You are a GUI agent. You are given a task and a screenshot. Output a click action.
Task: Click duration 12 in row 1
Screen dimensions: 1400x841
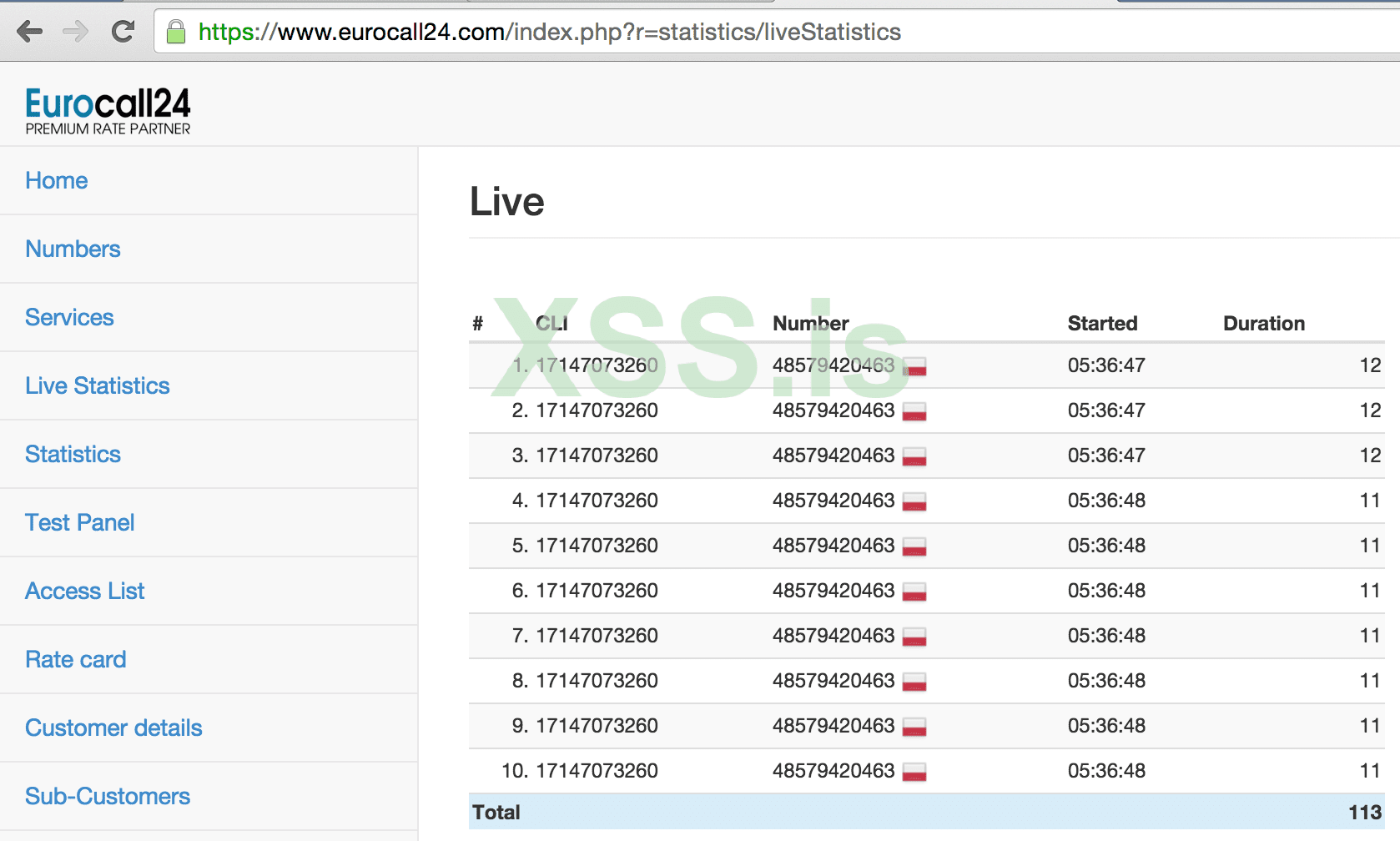point(1371,365)
